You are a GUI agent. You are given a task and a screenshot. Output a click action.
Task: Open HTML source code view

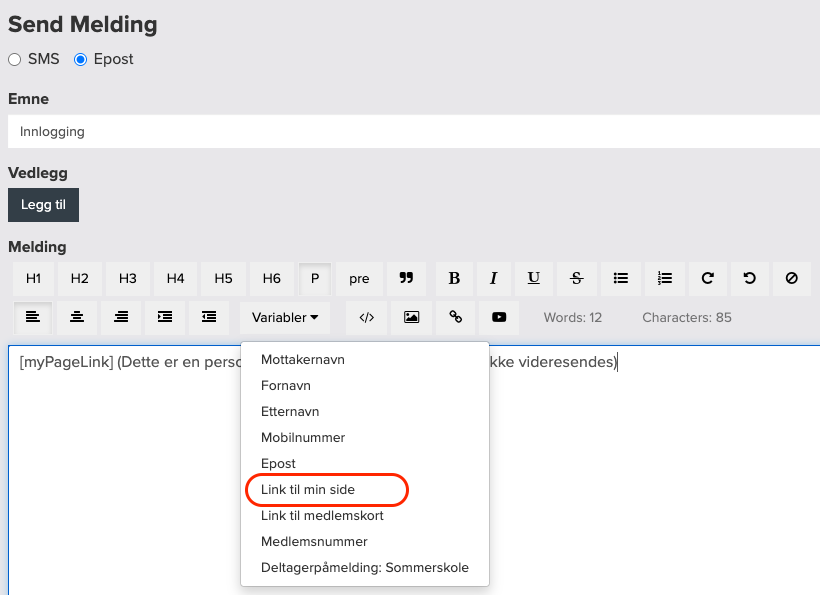click(x=367, y=317)
